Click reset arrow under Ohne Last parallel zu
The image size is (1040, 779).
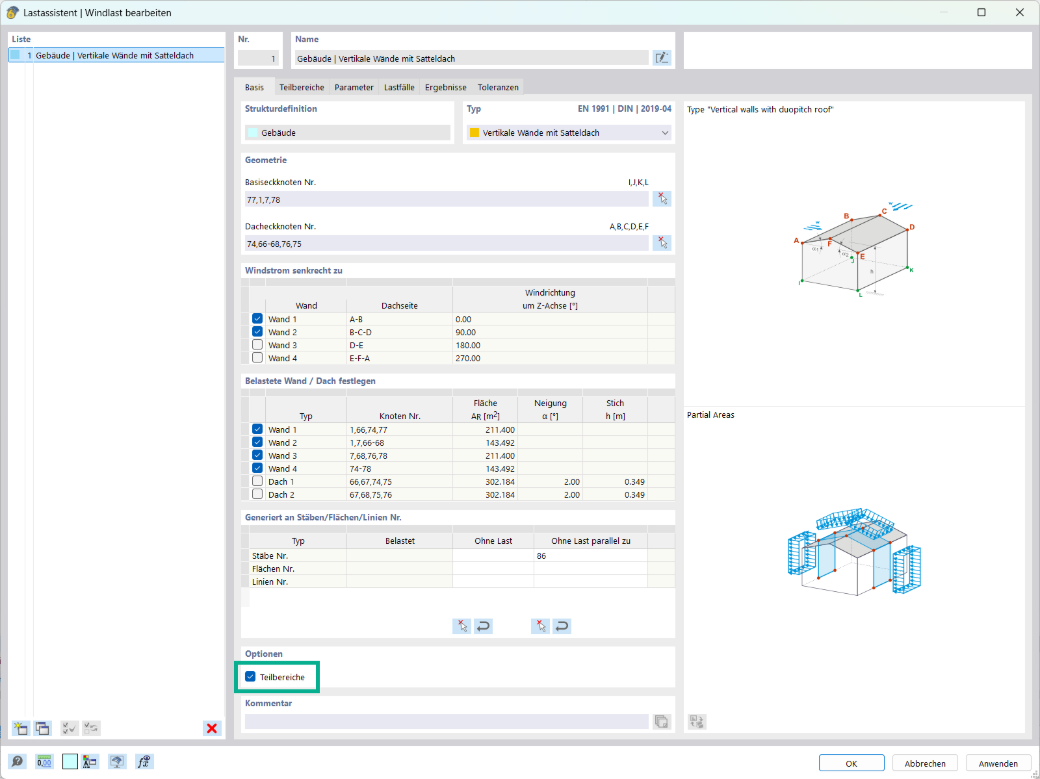[562, 626]
